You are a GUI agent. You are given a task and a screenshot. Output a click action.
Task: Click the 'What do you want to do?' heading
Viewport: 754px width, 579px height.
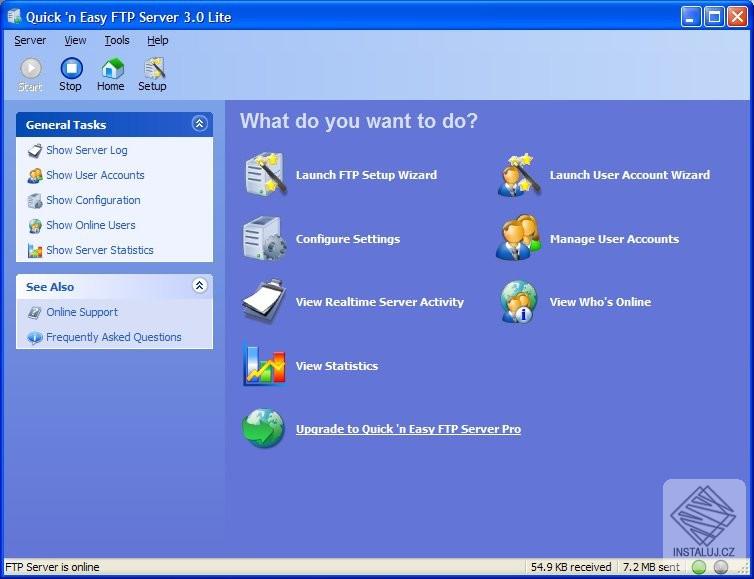[359, 121]
